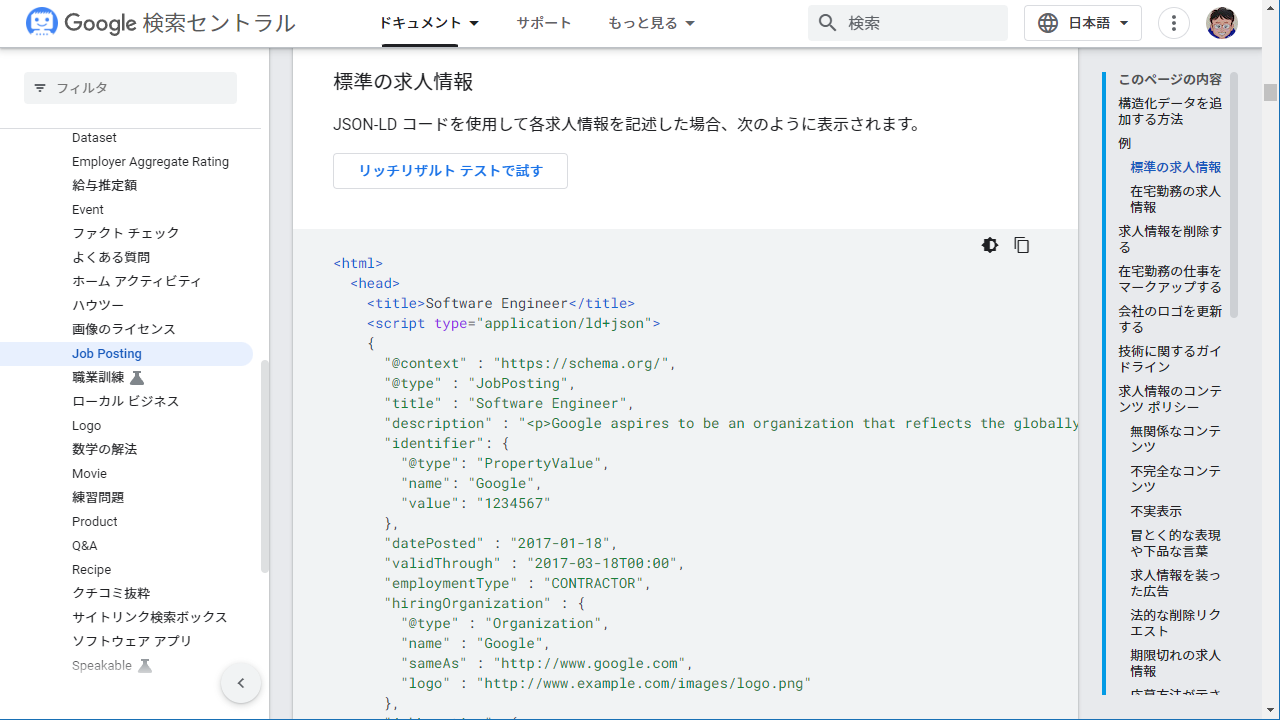Jump to 不完全なコンテンツ section
1280x720 pixels.
pos(1176,479)
